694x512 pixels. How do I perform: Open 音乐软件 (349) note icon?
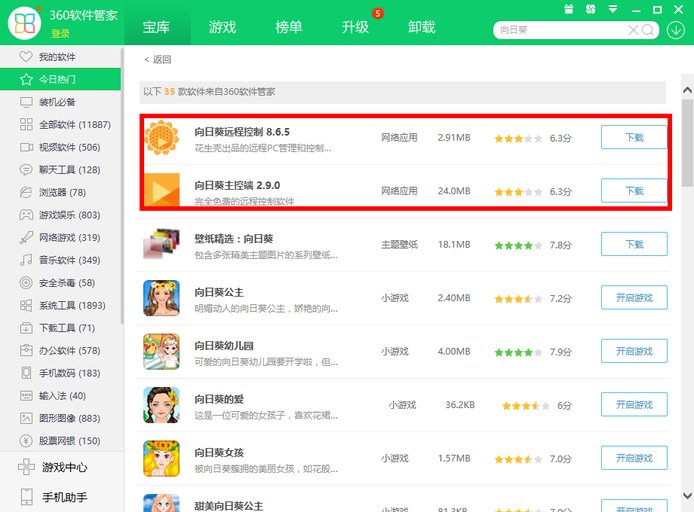click(x=26, y=260)
